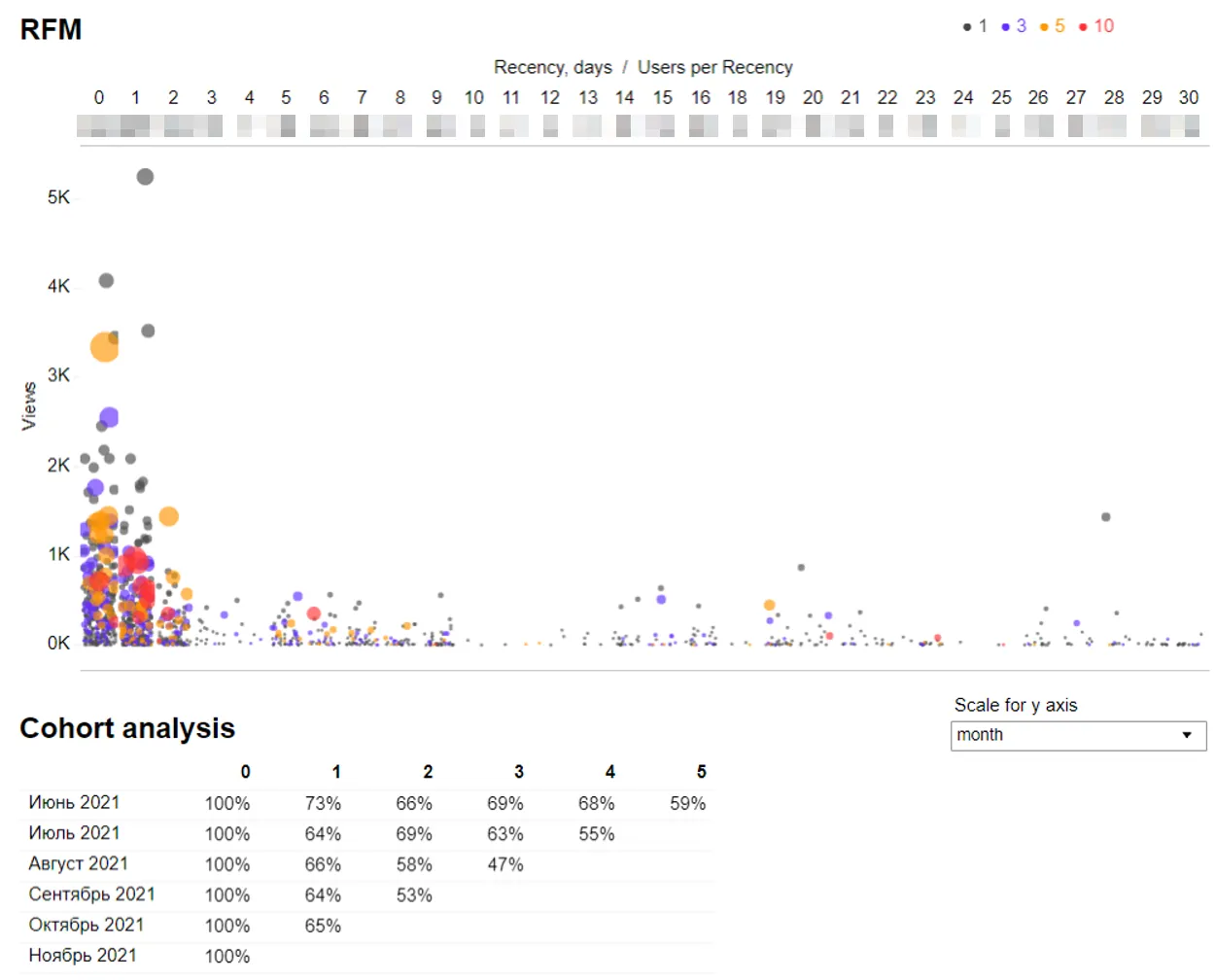Click the Recency day 15 column header

tap(662, 97)
